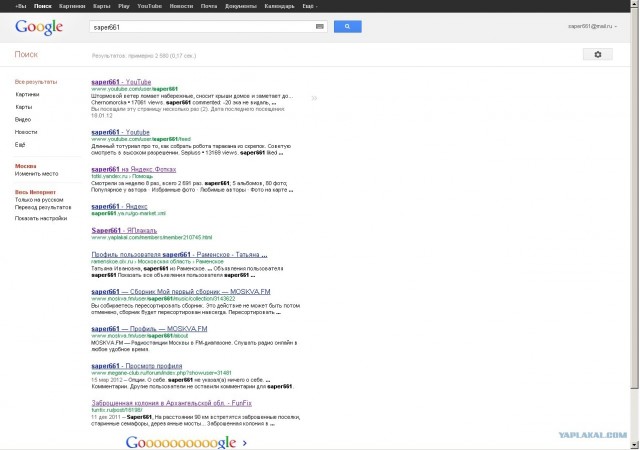Open the settings gear button

coord(598,54)
